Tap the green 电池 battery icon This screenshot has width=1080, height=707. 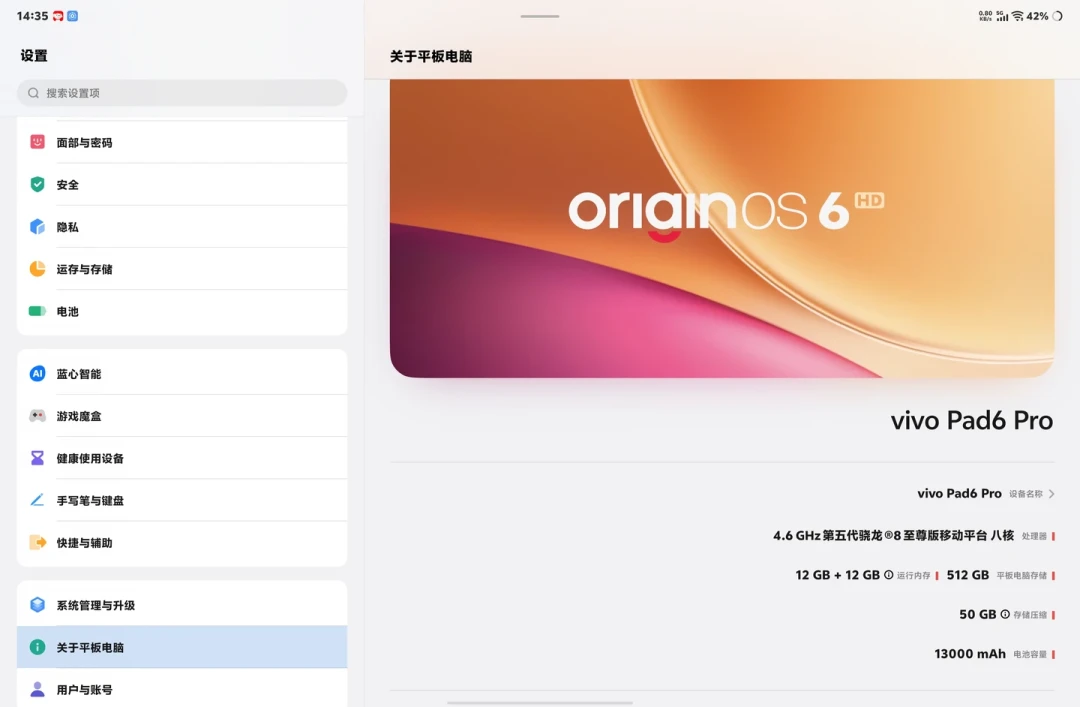(37, 311)
